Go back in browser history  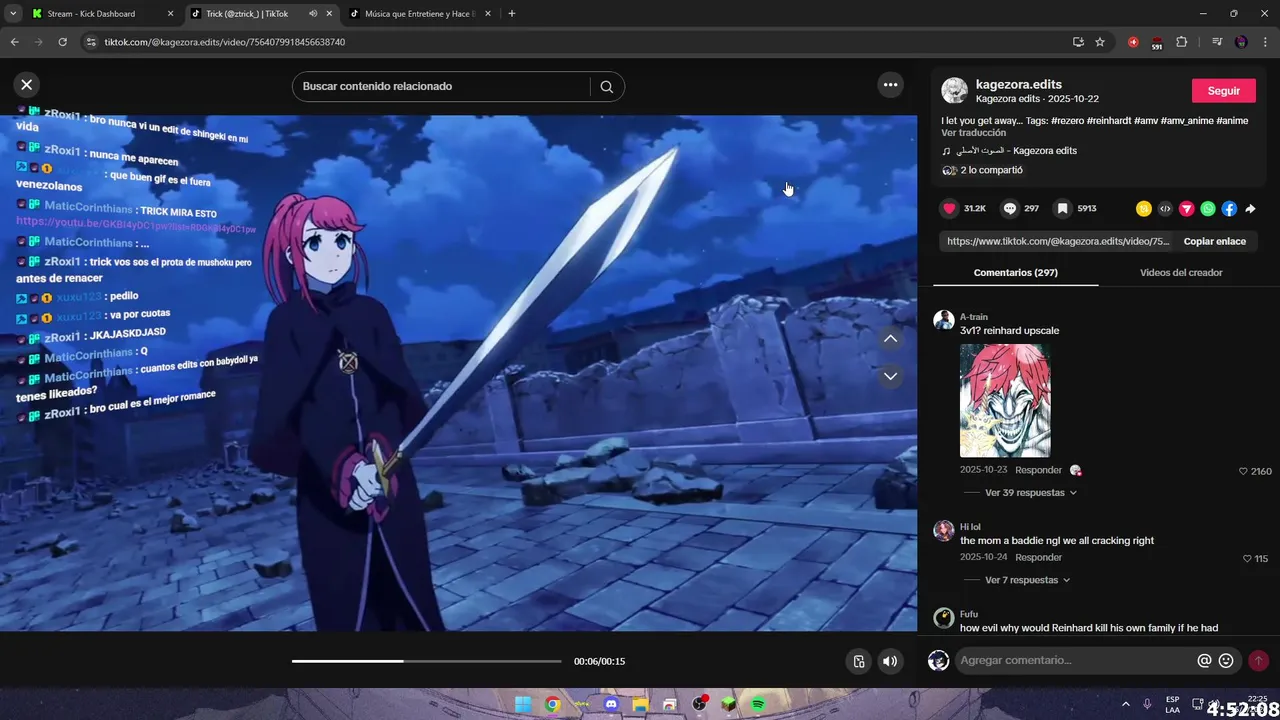(14, 42)
